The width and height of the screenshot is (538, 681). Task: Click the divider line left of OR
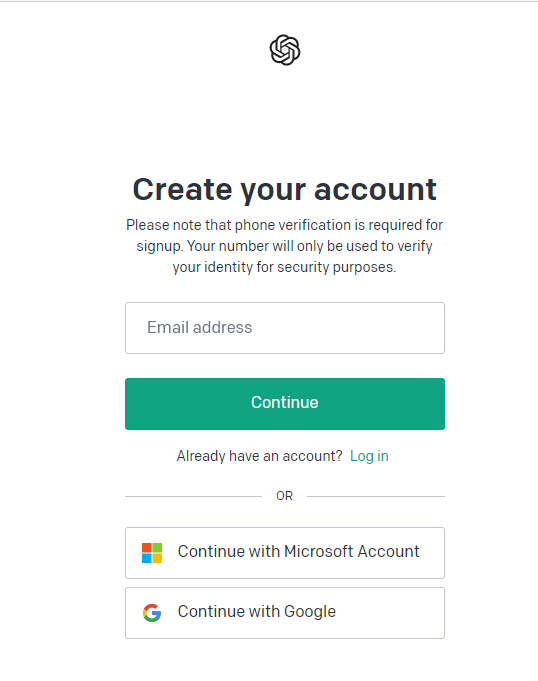pyautogui.click(x=194, y=496)
